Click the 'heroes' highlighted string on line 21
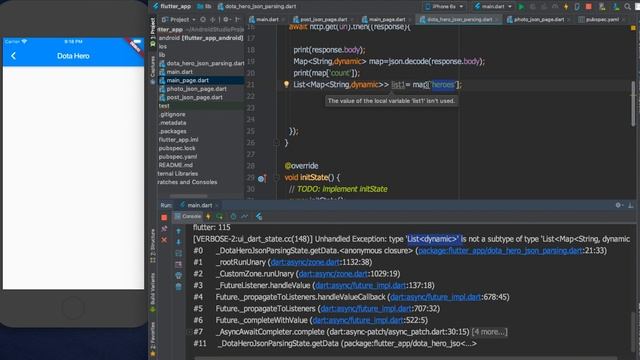 click(x=443, y=84)
